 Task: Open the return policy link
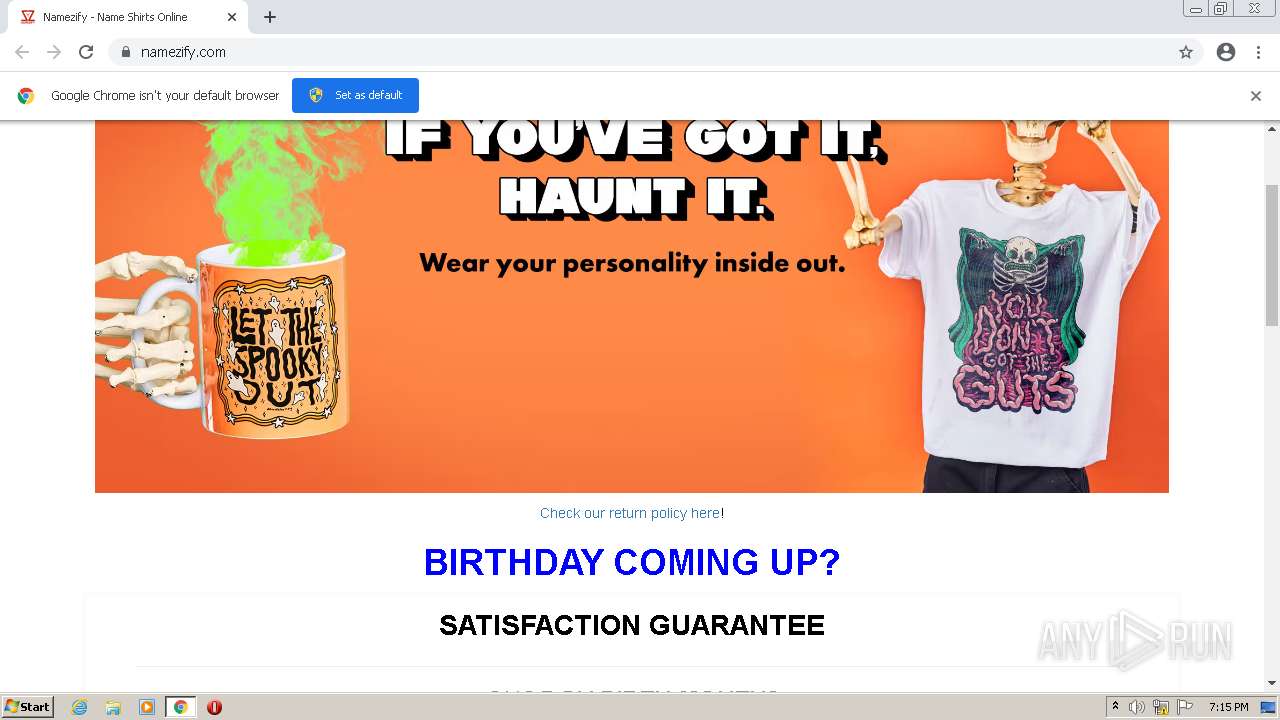tap(630, 513)
